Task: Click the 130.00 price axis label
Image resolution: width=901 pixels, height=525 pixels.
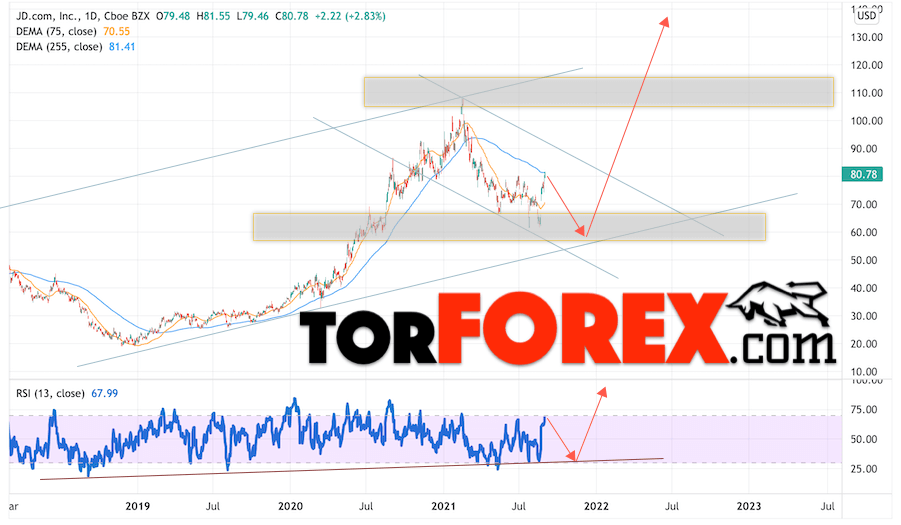Action: coord(867,37)
